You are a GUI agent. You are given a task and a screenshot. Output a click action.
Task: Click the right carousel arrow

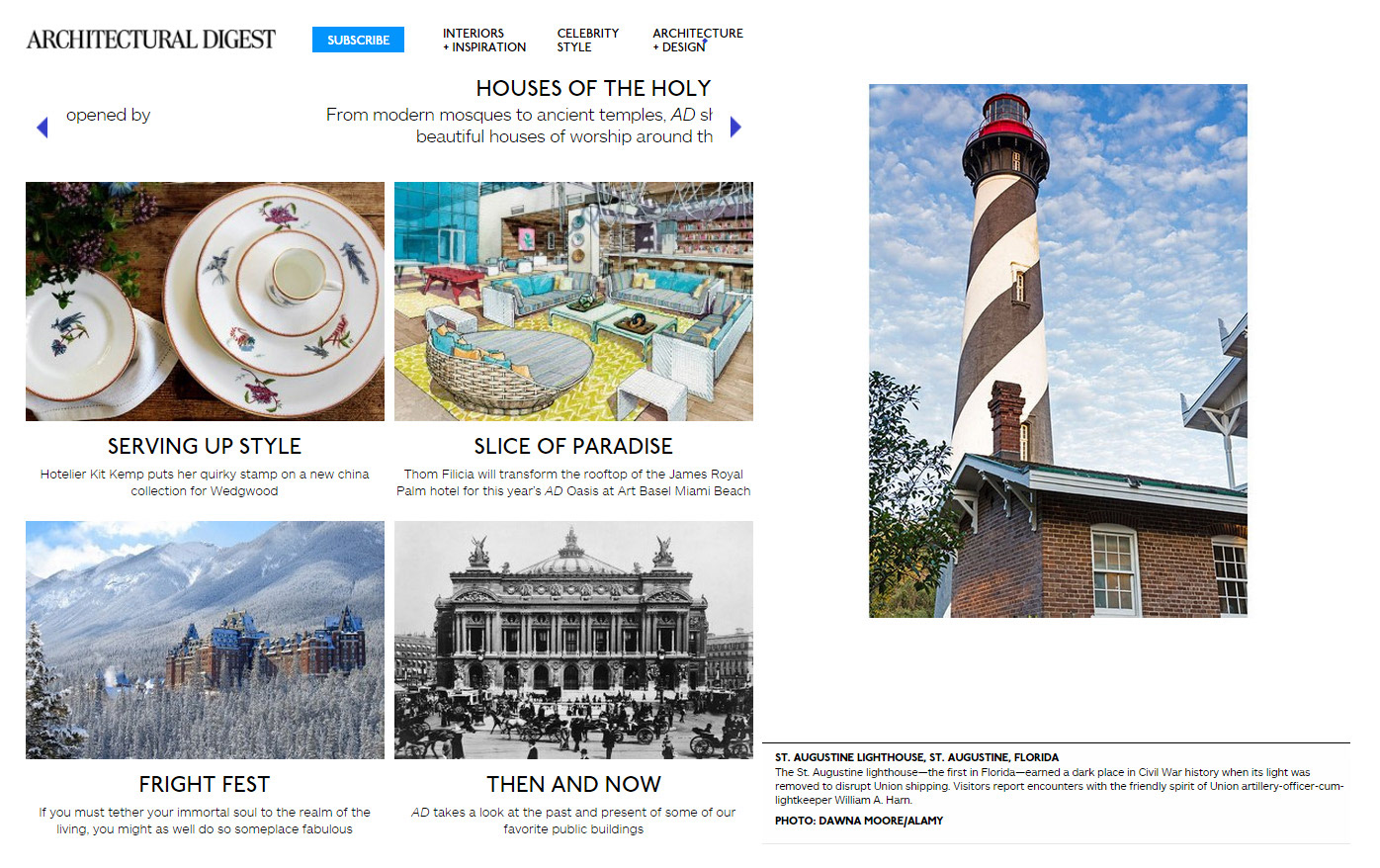point(735,127)
